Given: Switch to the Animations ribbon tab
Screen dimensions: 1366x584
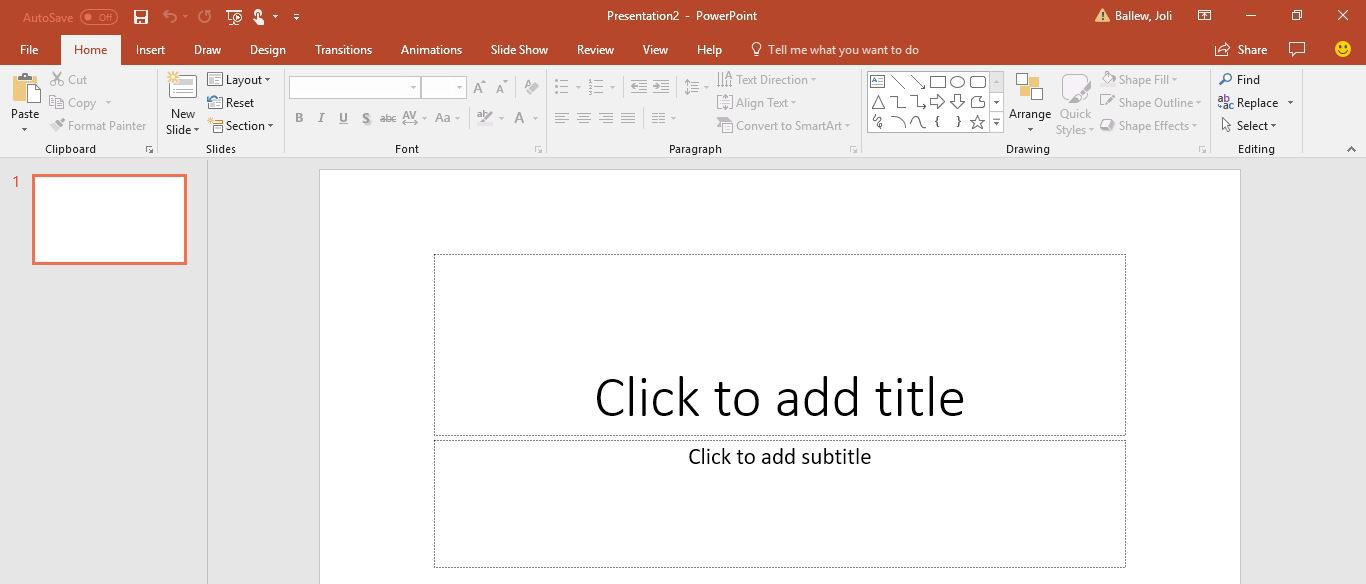Looking at the screenshot, I should [431, 49].
